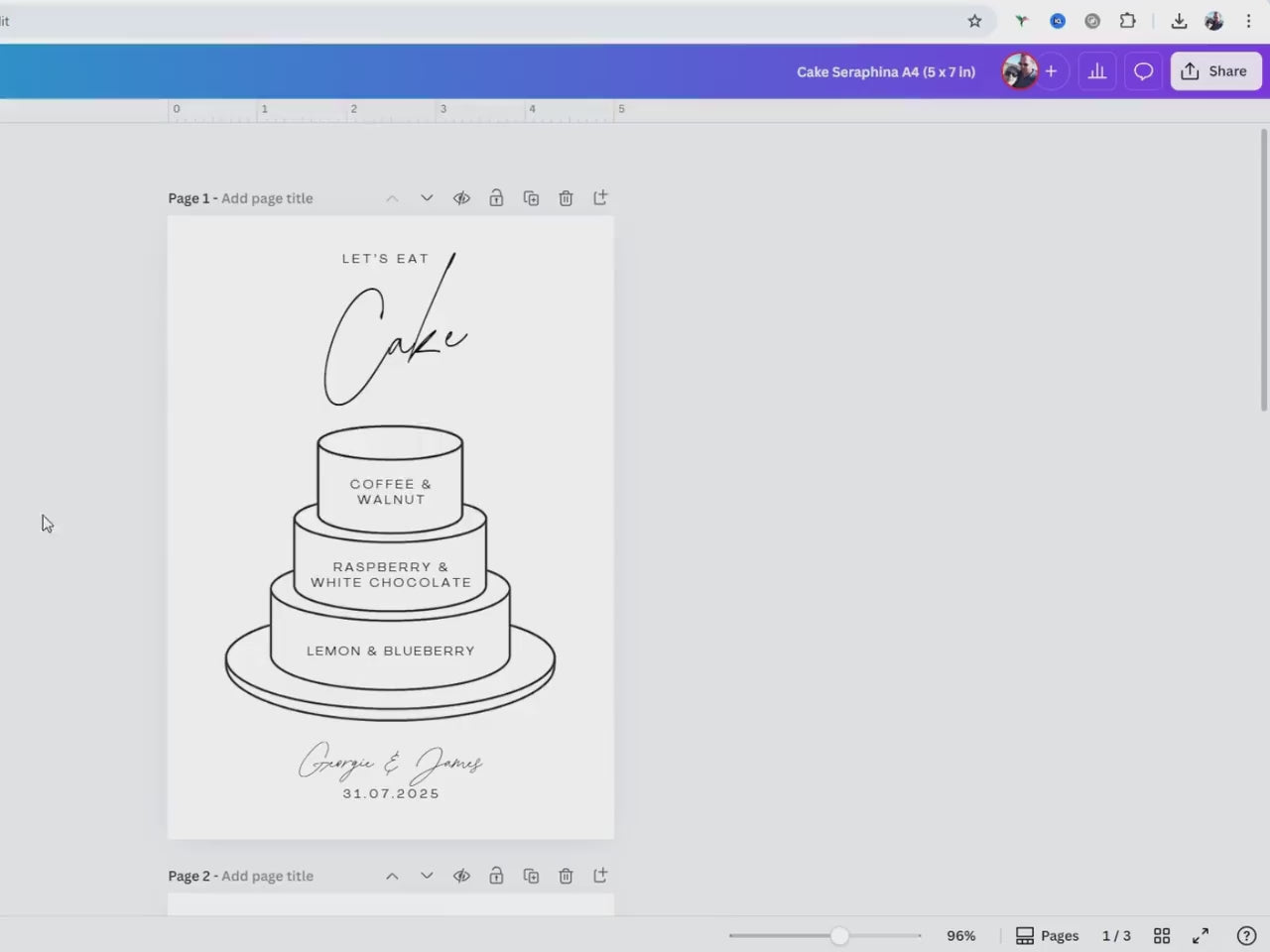Move Page 2 up with the arrow

(392, 876)
